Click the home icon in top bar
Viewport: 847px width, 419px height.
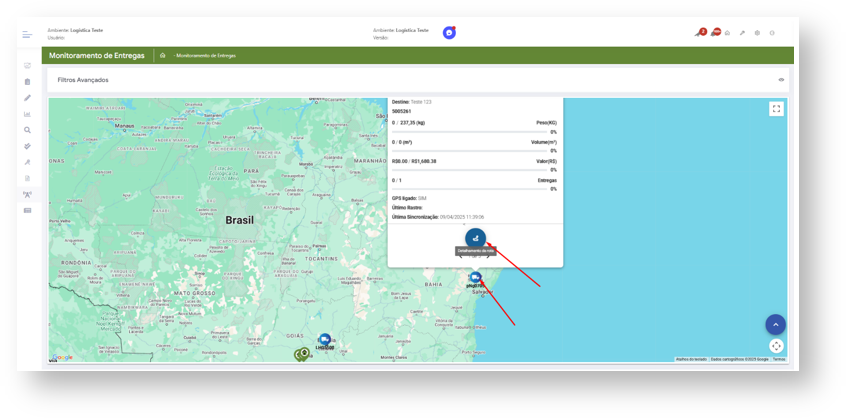(x=727, y=33)
